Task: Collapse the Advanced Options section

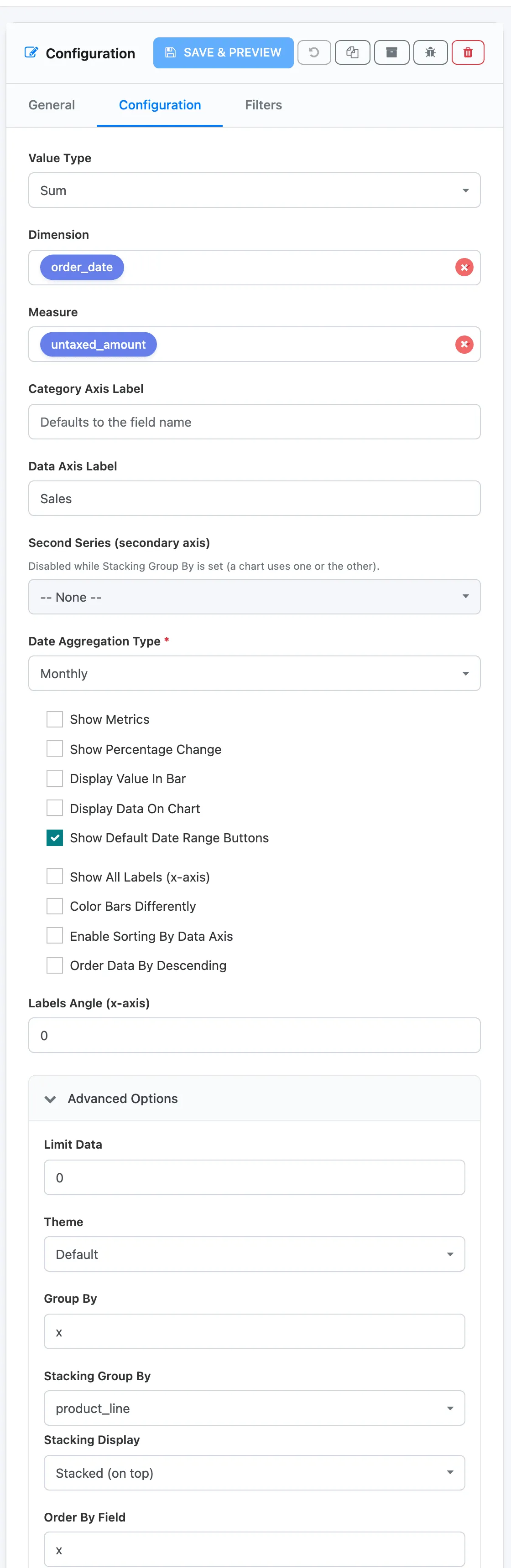Action: tap(255, 1099)
